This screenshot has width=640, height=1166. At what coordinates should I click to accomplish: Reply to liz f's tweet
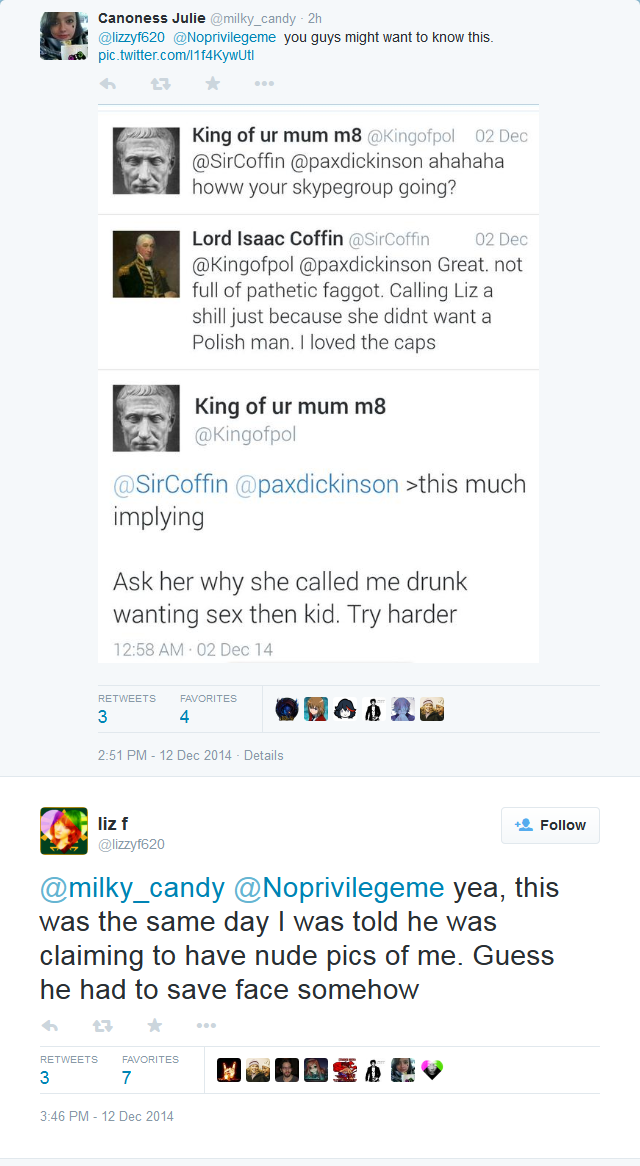pos(50,1025)
